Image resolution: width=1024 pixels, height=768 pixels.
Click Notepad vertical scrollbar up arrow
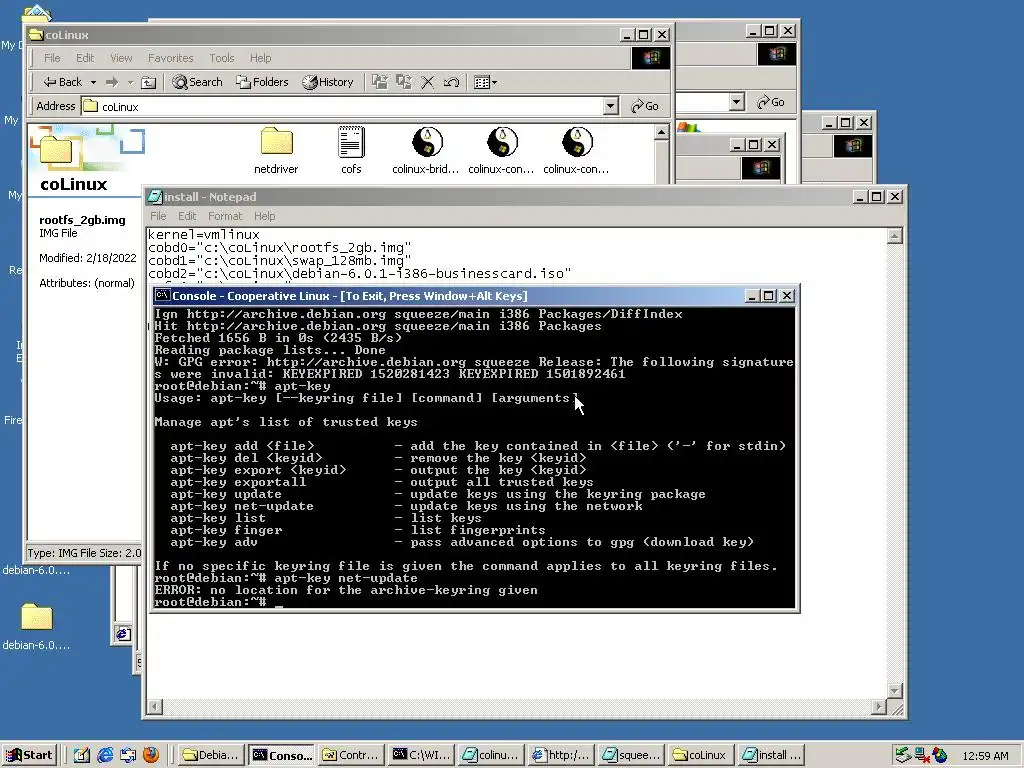point(895,236)
